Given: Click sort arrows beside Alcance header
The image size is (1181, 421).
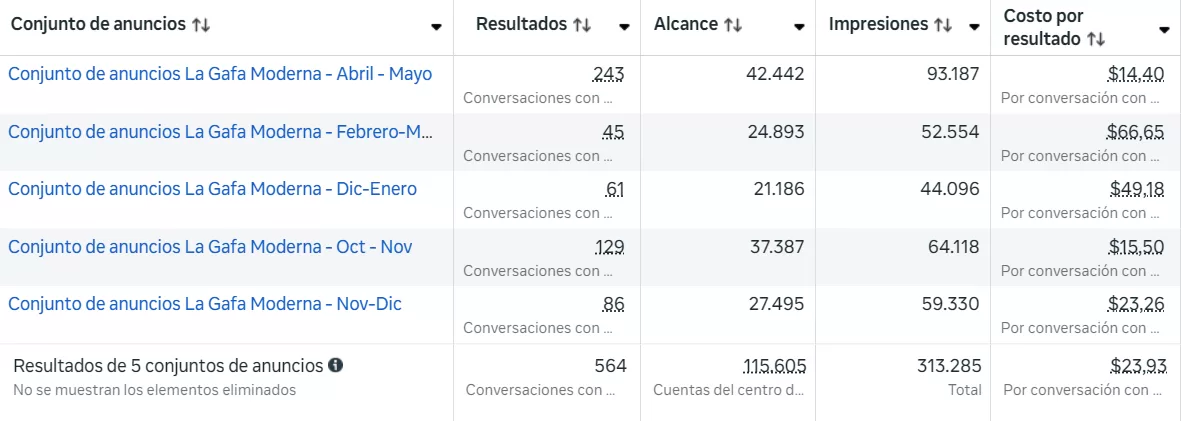Looking at the screenshot, I should coord(733,25).
